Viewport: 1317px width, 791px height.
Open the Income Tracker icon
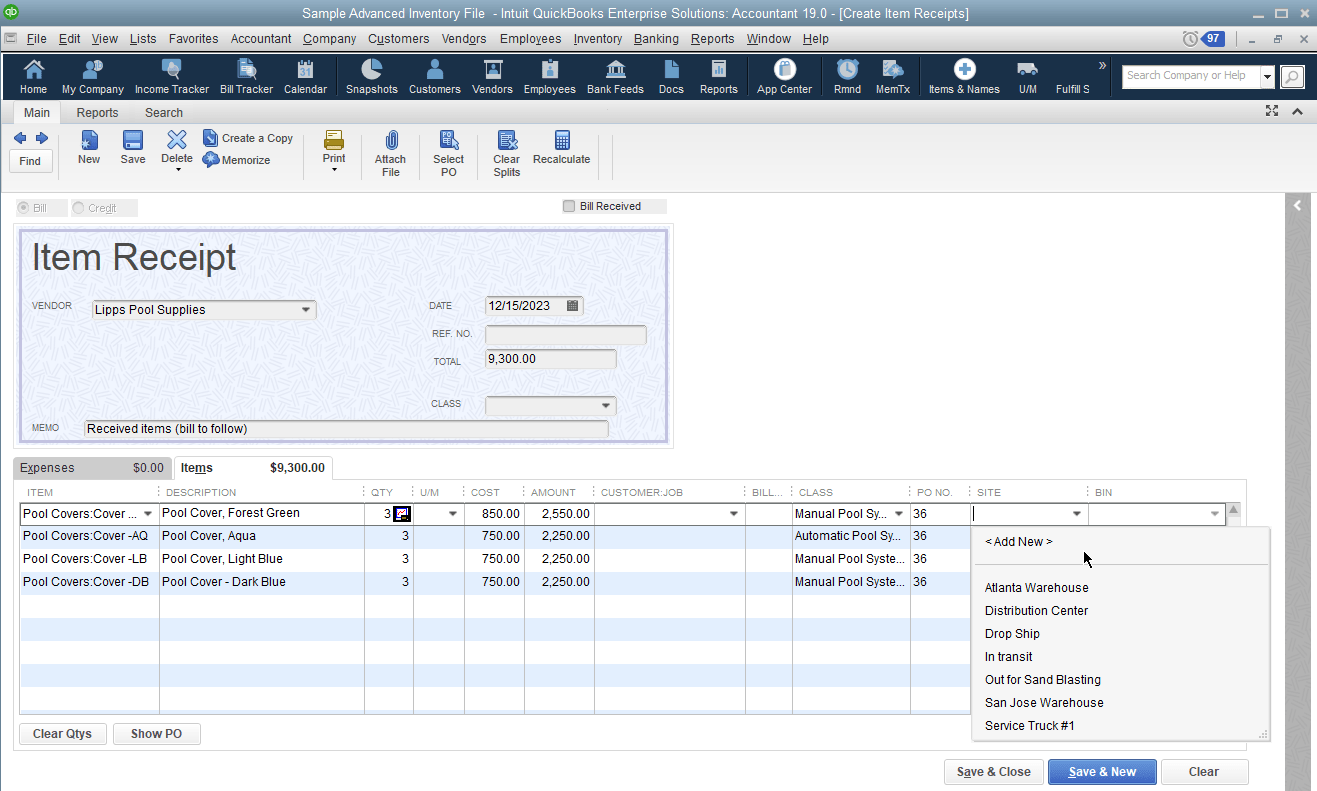(172, 77)
